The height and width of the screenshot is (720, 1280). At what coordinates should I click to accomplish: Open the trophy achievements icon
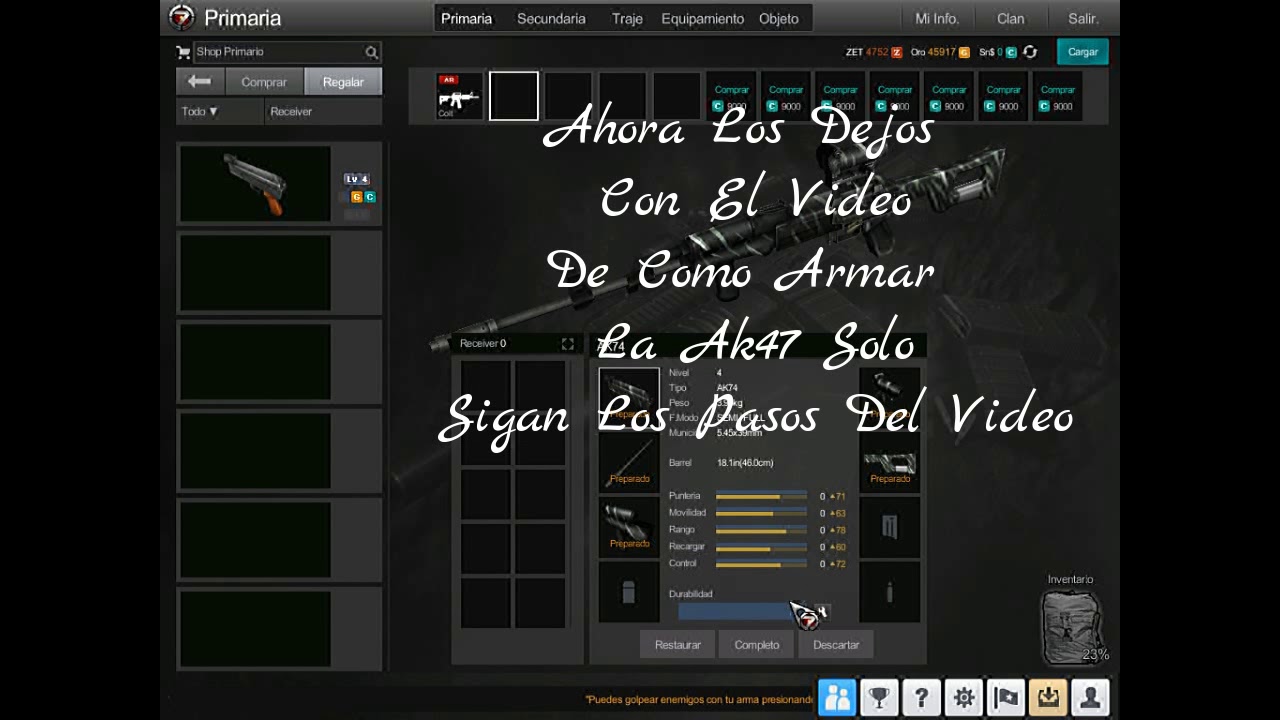pyautogui.click(x=879, y=698)
